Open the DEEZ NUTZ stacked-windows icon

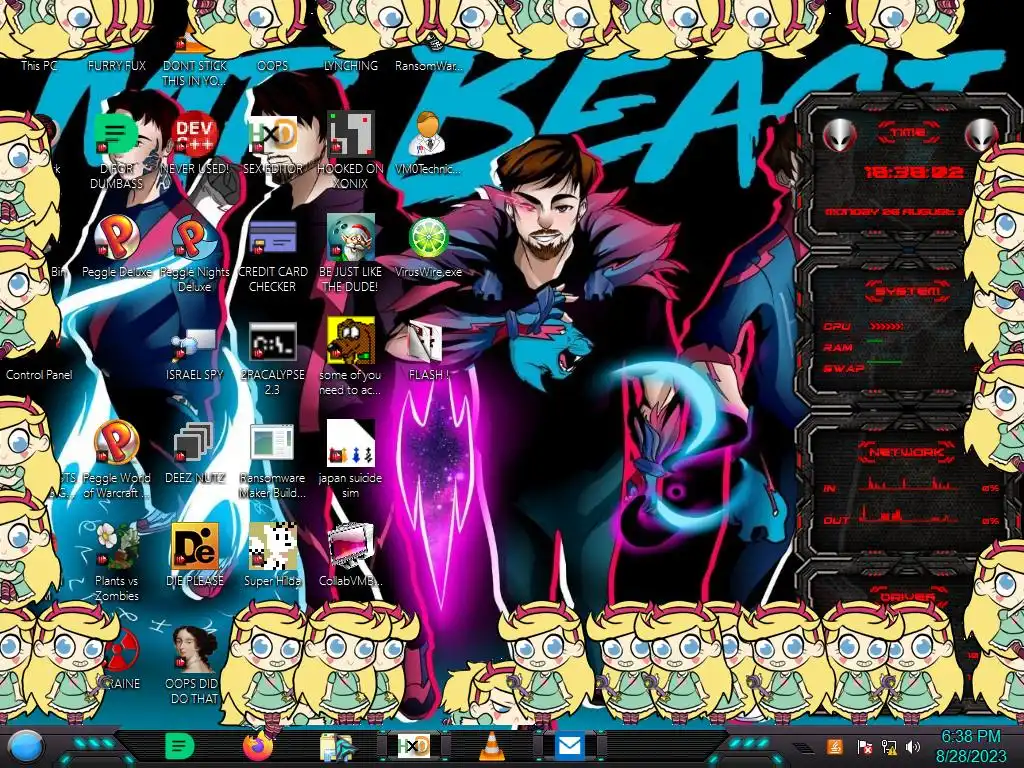point(194,443)
